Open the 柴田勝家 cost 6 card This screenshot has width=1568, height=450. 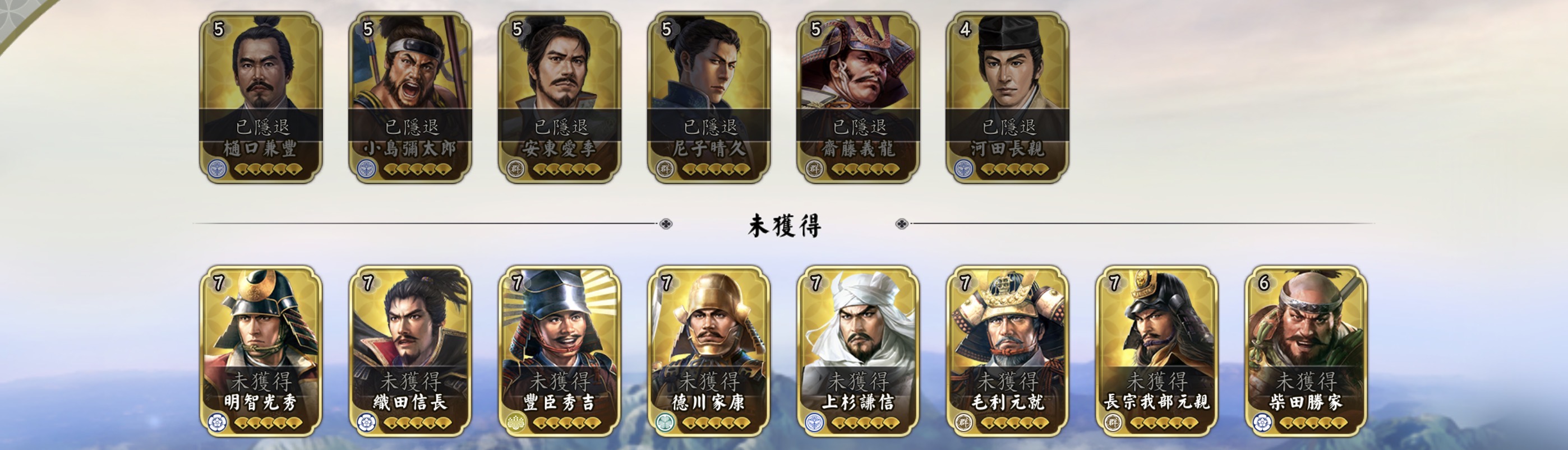pos(1306,351)
